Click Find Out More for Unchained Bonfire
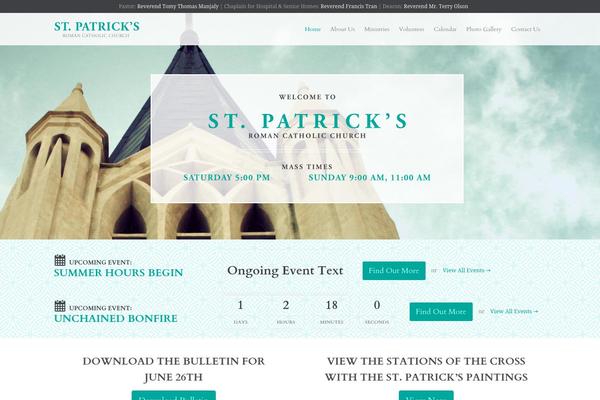Screen dimensions: 600x400 (x=441, y=312)
